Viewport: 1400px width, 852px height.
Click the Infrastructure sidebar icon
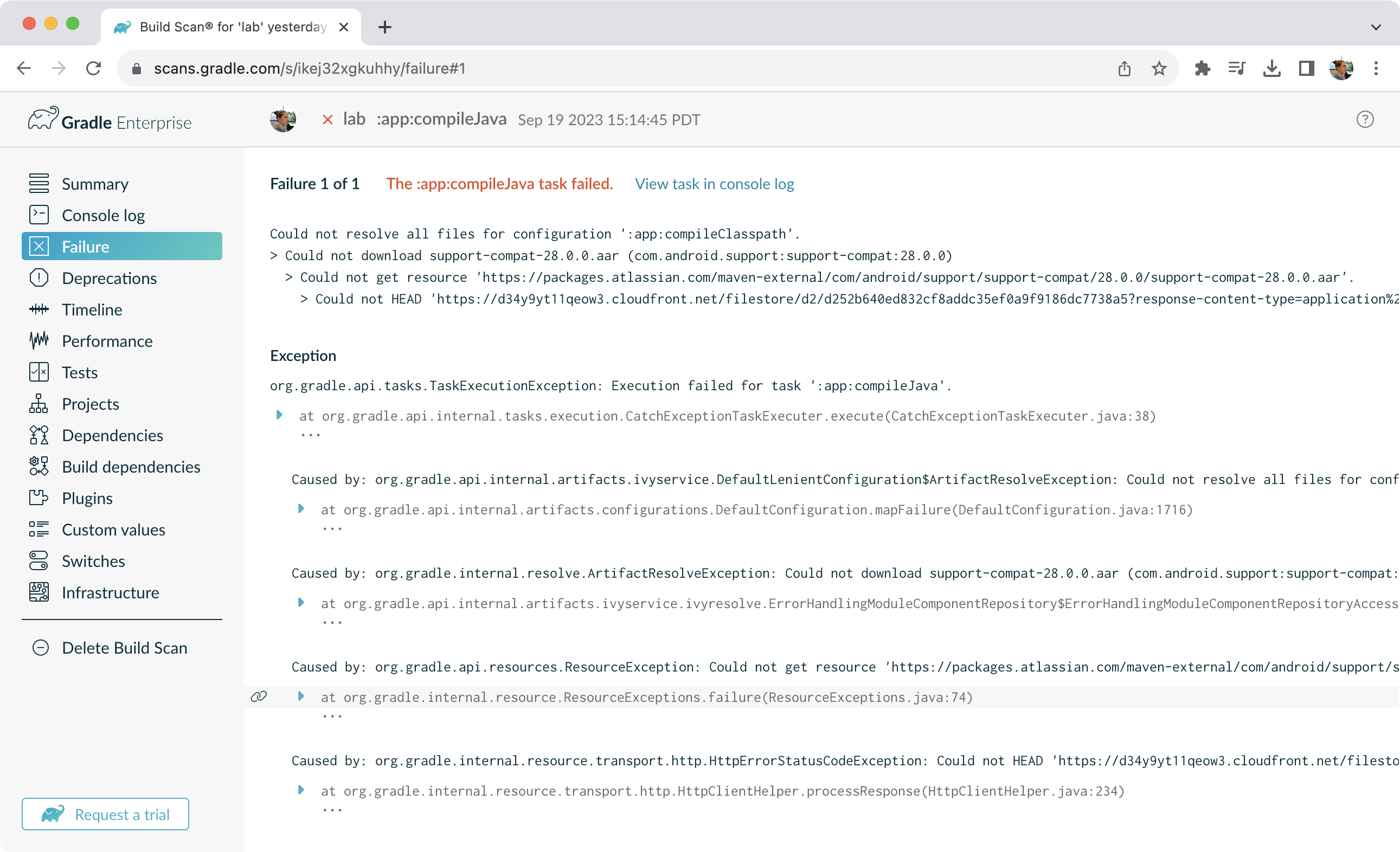38,592
